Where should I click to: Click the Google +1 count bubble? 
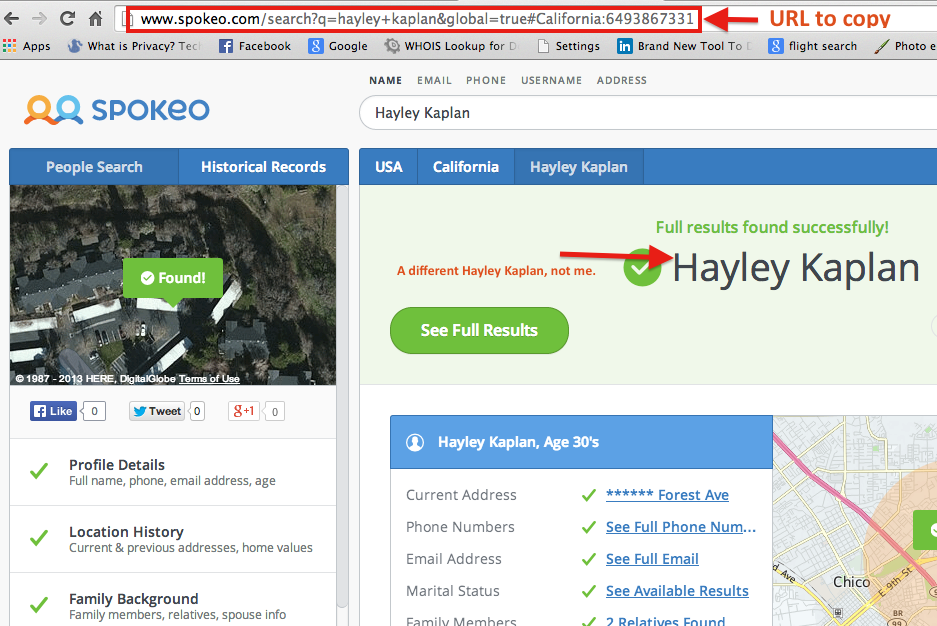274,411
